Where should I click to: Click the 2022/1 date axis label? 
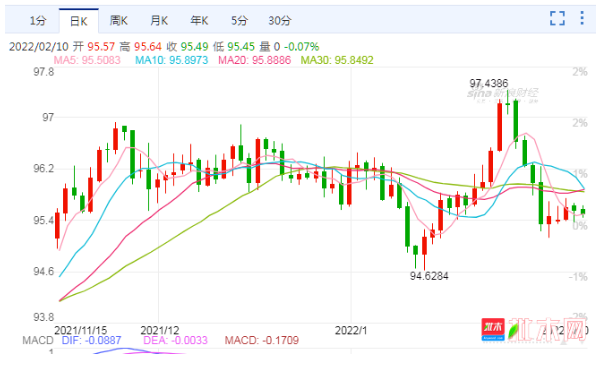351,330
